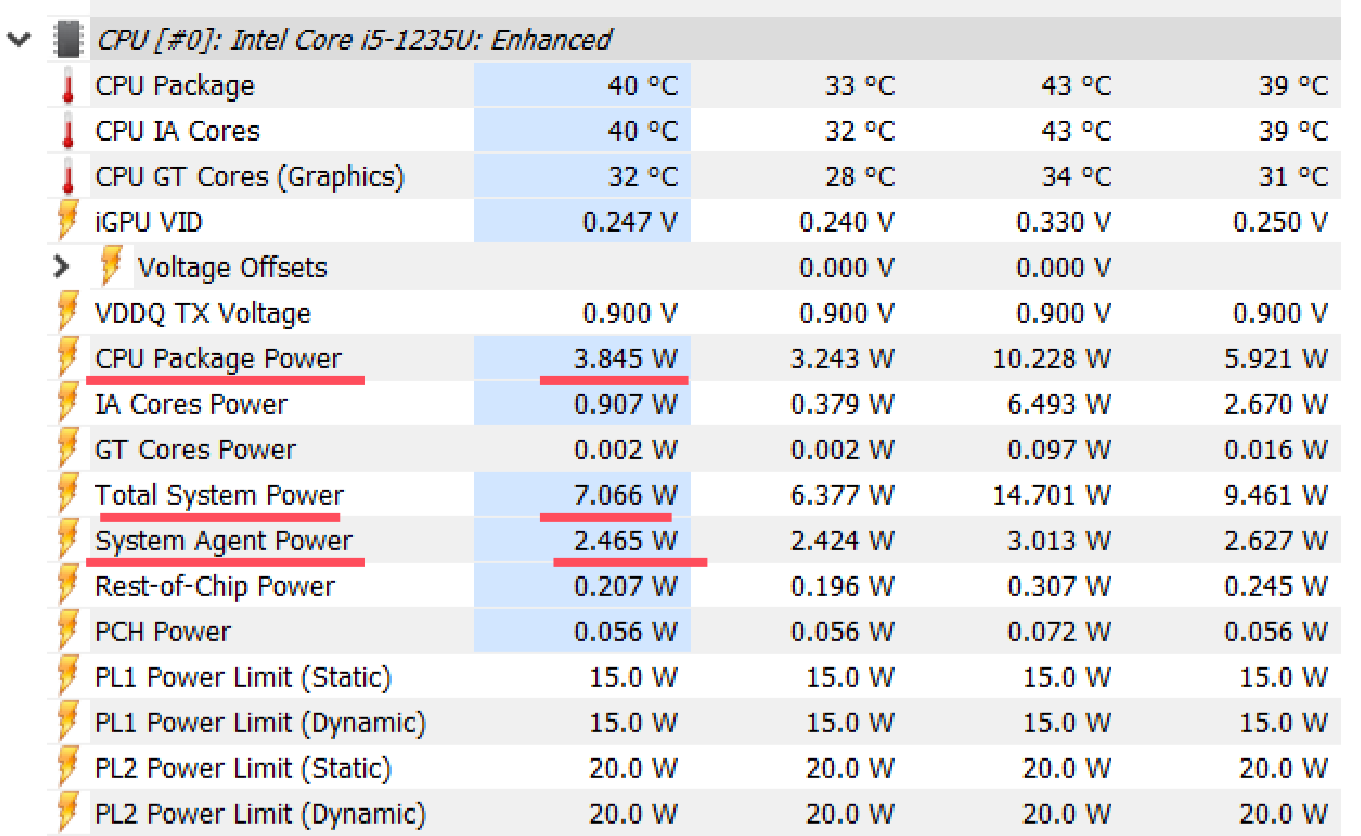The height and width of the screenshot is (836, 1361).
Task: Click lightning icon beside VDDQ TX Voltage
Action: click(x=68, y=313)
